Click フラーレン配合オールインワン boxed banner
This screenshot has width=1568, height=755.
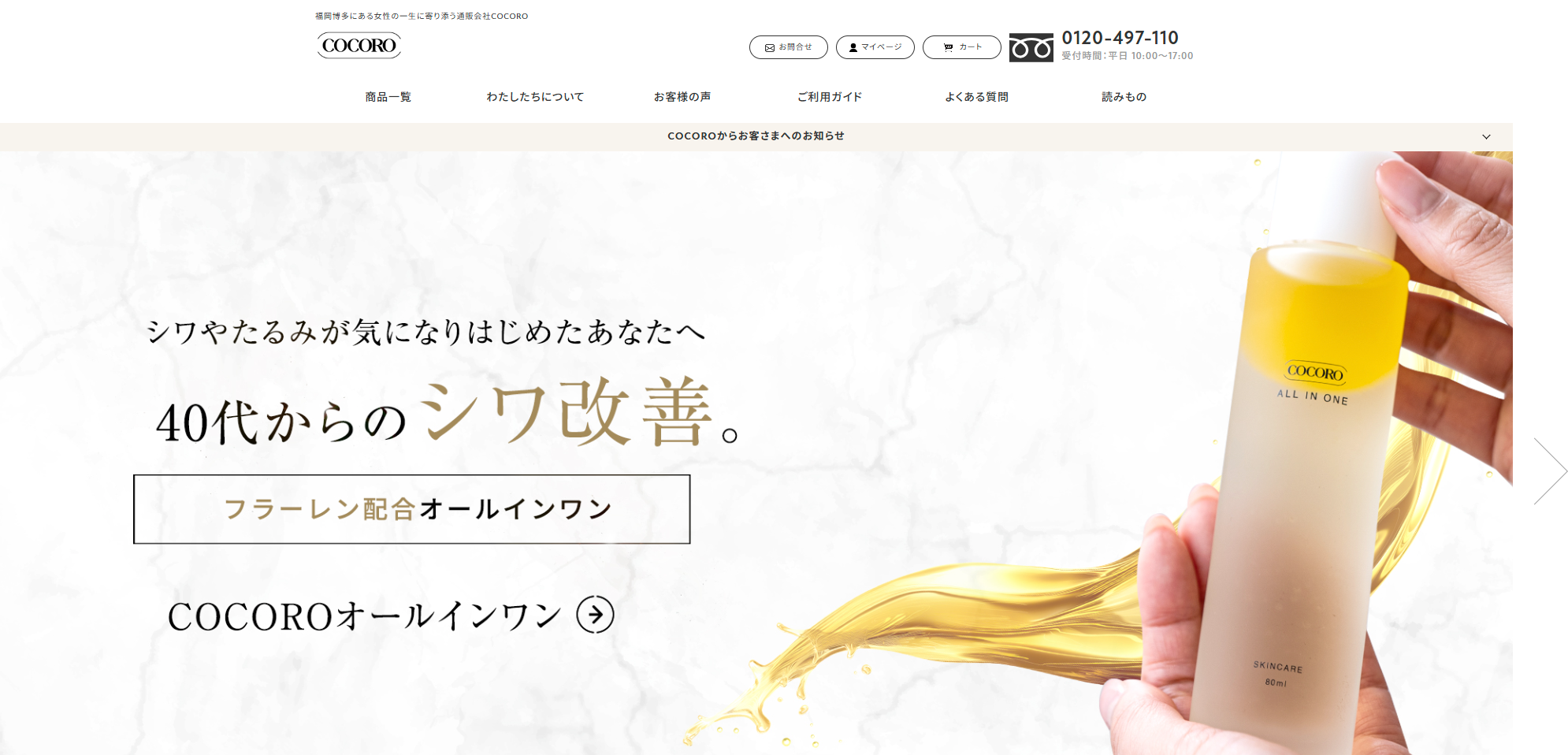point(412,509)
